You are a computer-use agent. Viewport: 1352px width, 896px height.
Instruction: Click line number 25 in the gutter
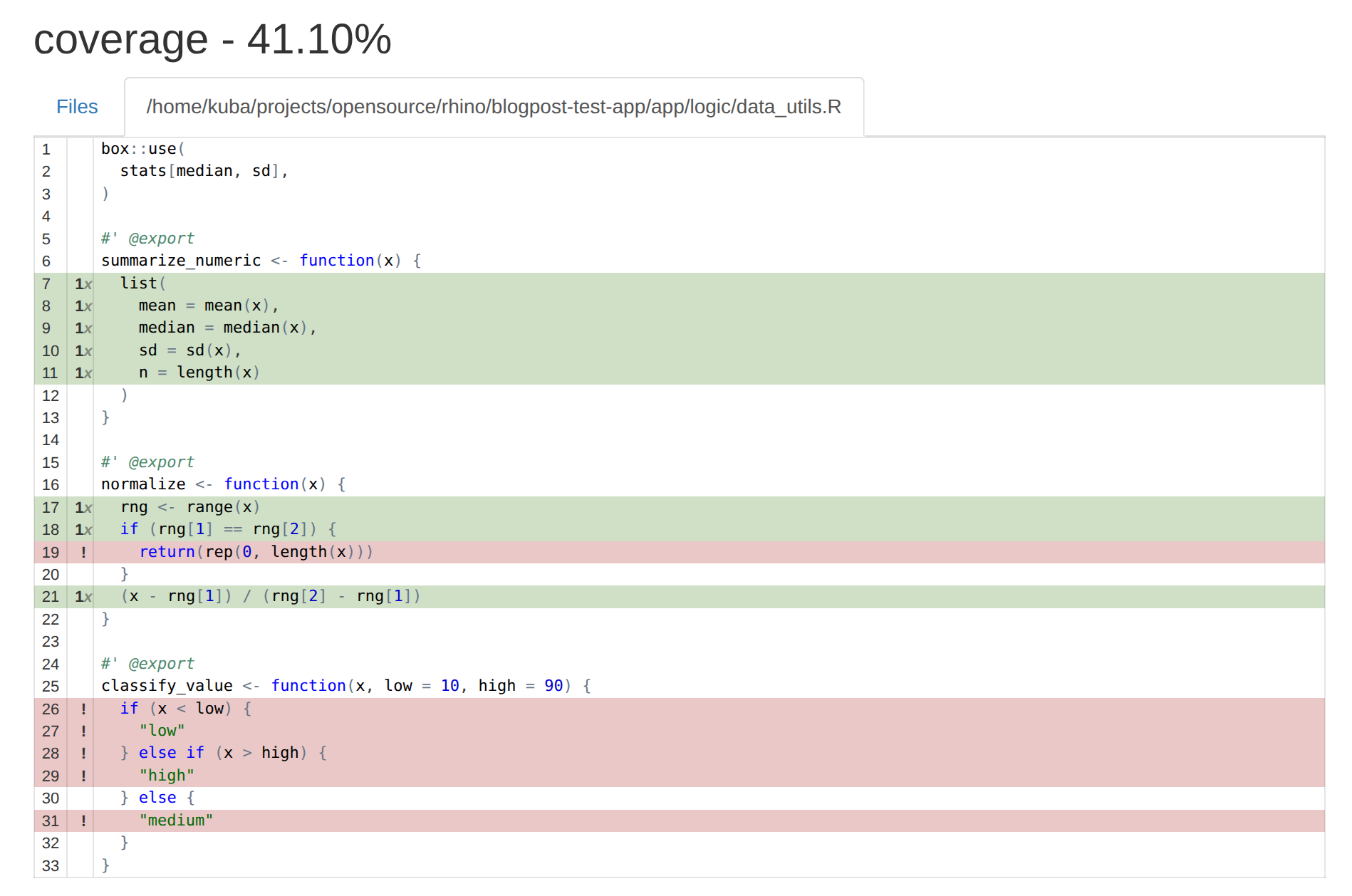click(x=51, y=686)
